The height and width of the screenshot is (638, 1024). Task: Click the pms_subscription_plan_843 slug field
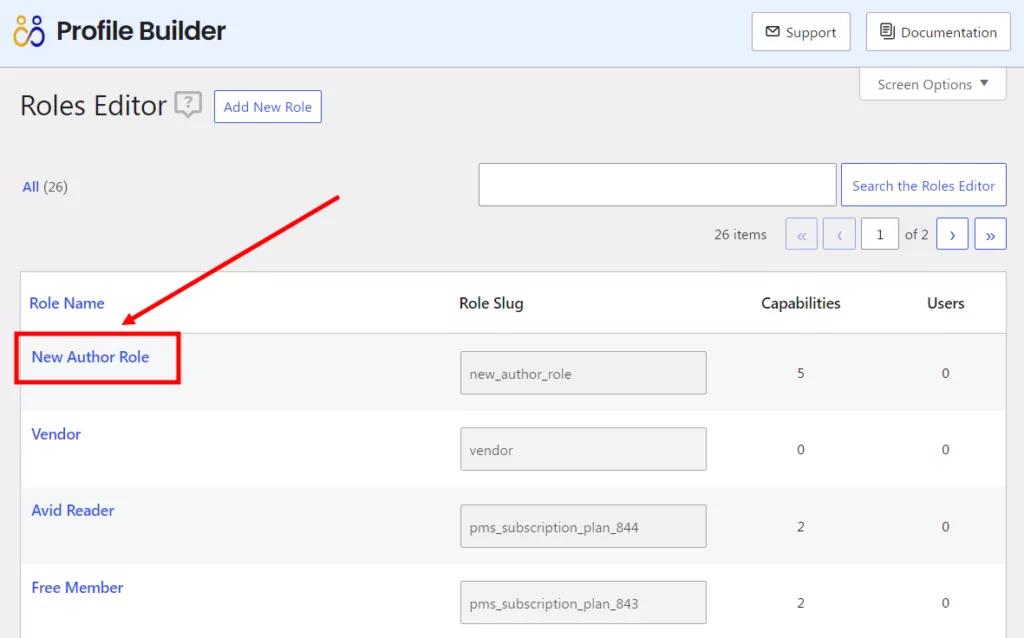[583, 602]
